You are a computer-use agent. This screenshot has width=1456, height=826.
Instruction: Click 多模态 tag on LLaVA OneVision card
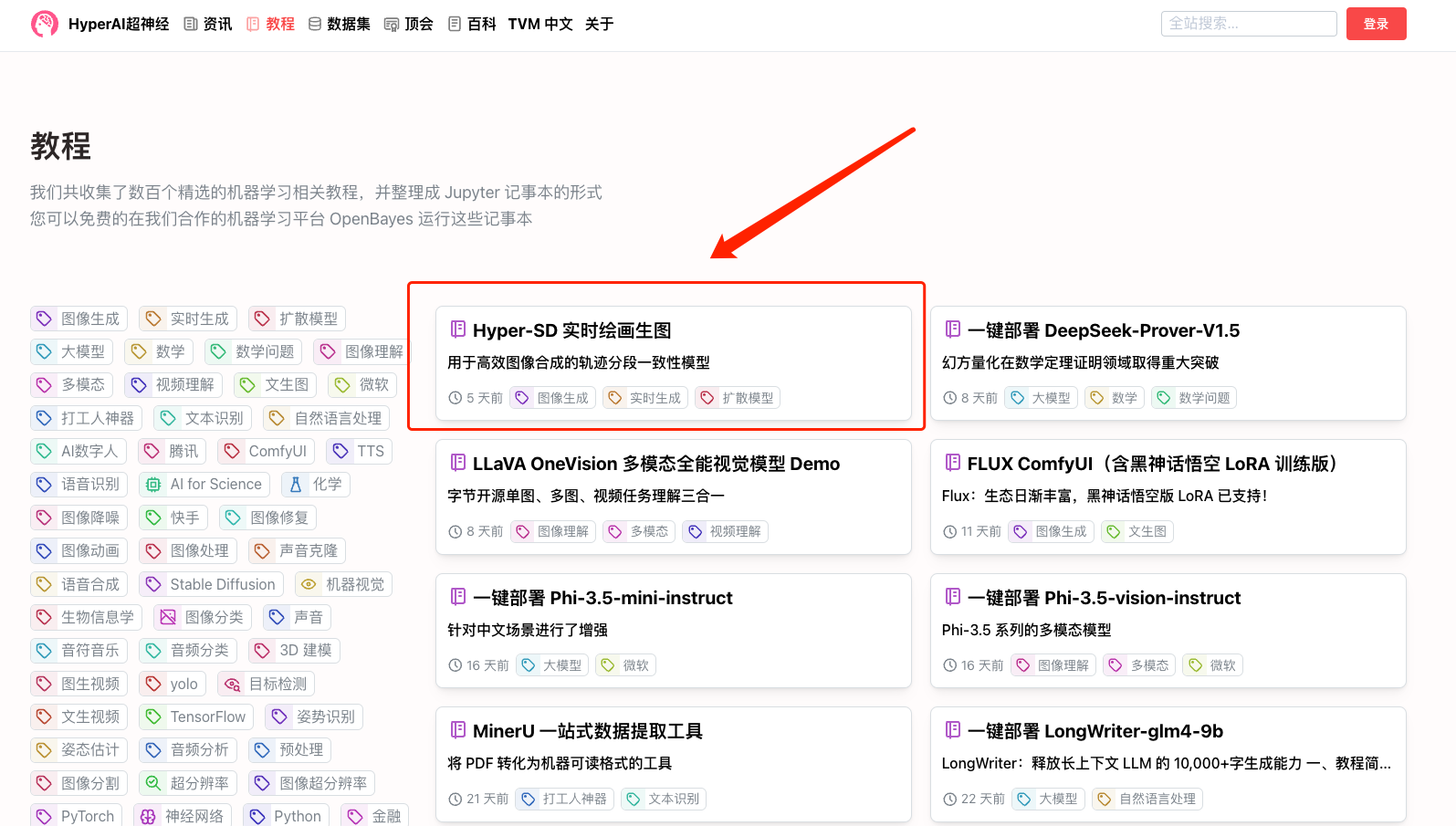coord(639,531)
